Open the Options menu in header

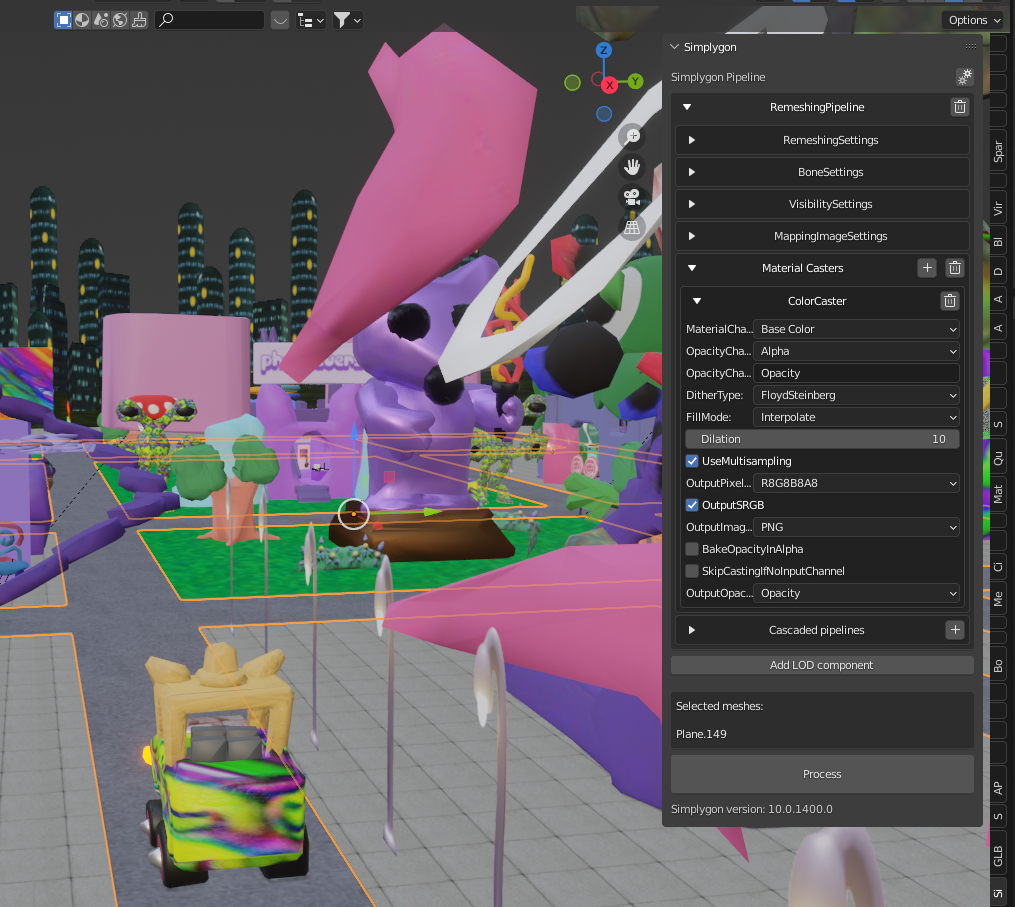click(x=973, y=20)
